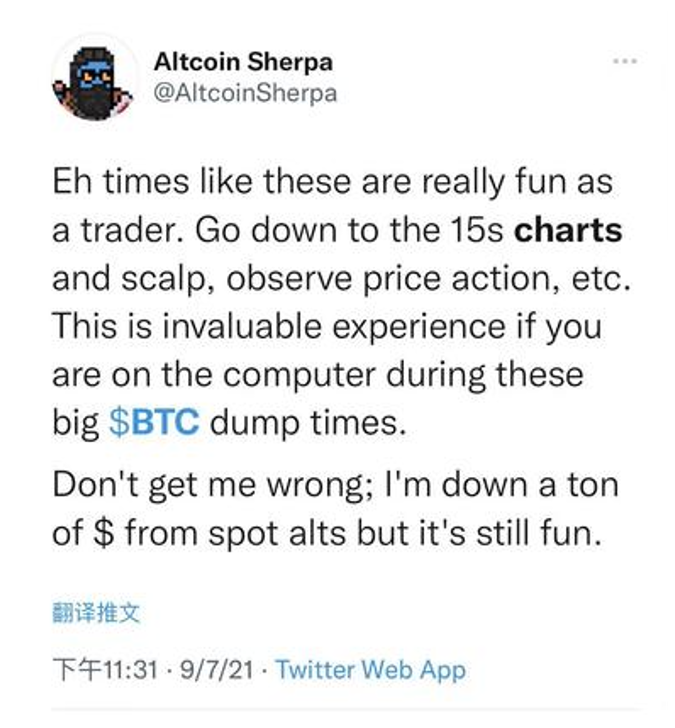The width and height of the screenshot is (675, 728).
Task: Click the 9/7/21 tweet date
Action: (217, 670)
